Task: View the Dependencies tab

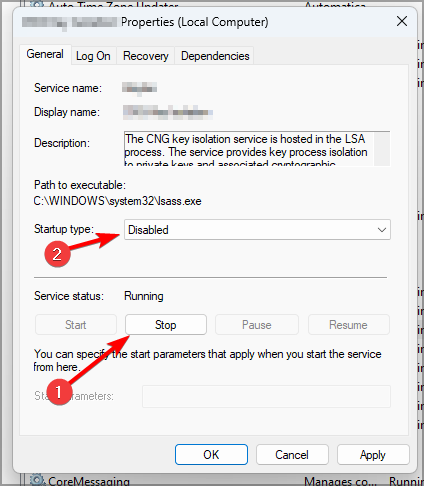Action: tap(215, 56)
